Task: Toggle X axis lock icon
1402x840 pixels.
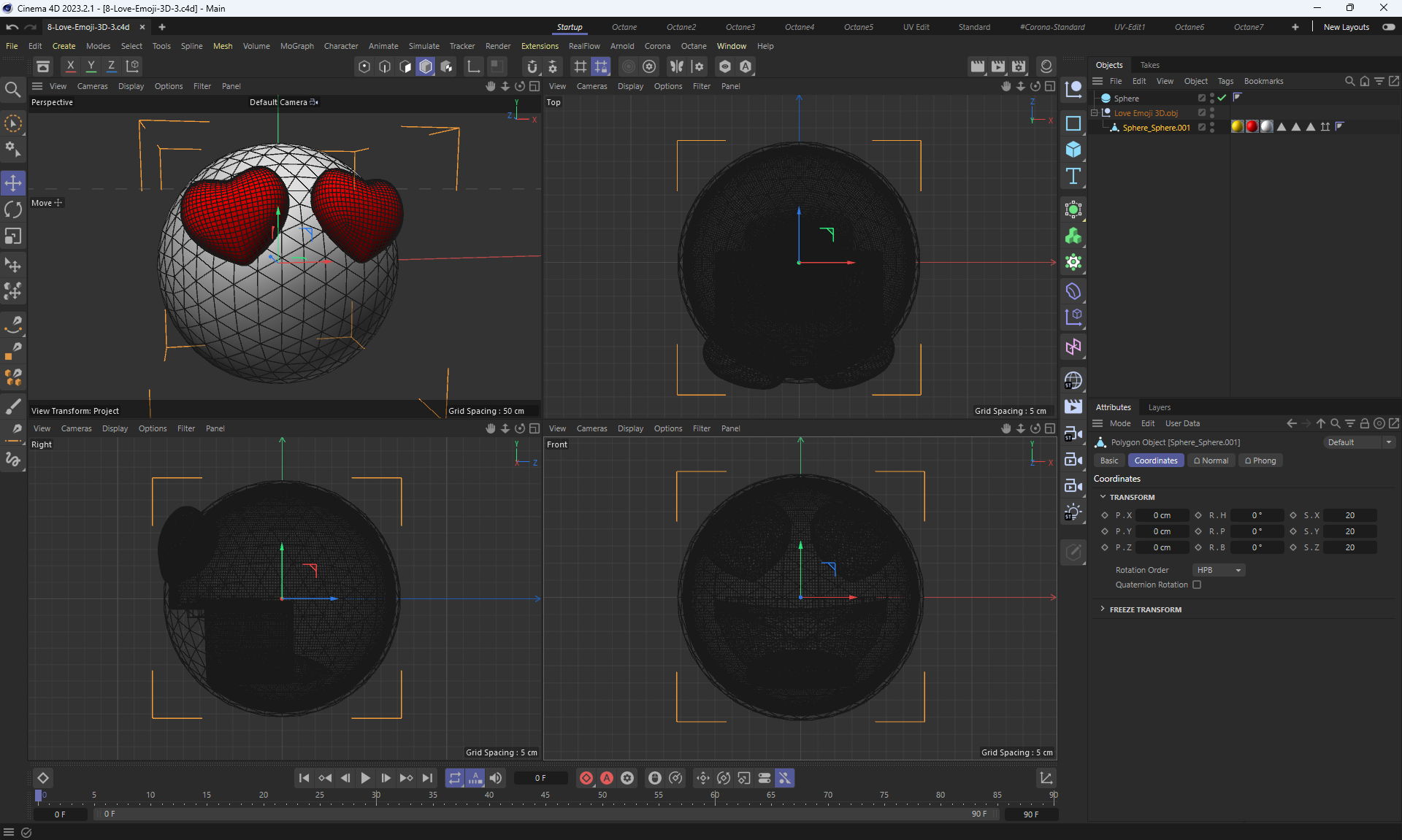Action: coord(70,66)
